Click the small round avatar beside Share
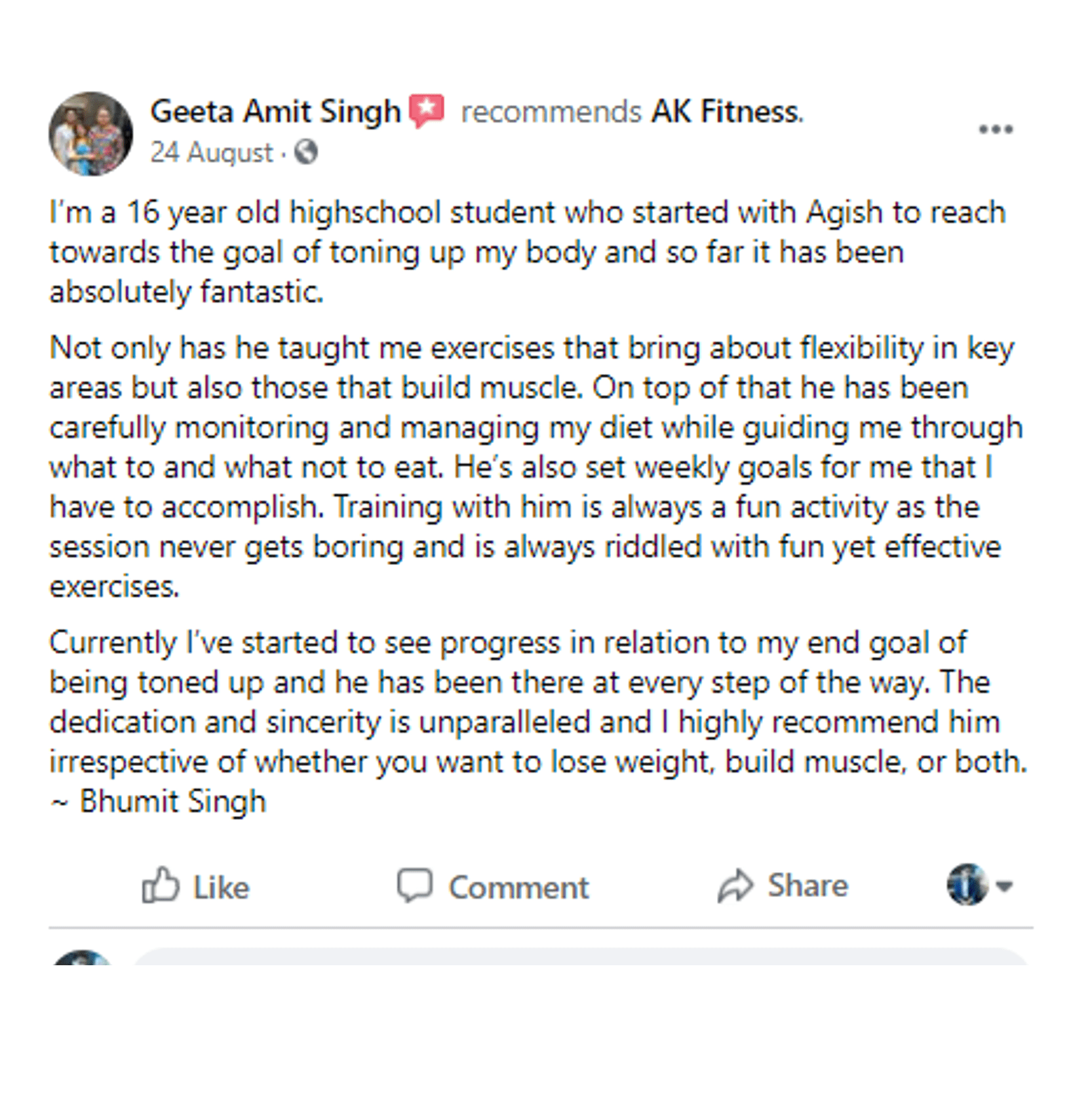1092x1114 pixels. (x=967, y=885)
